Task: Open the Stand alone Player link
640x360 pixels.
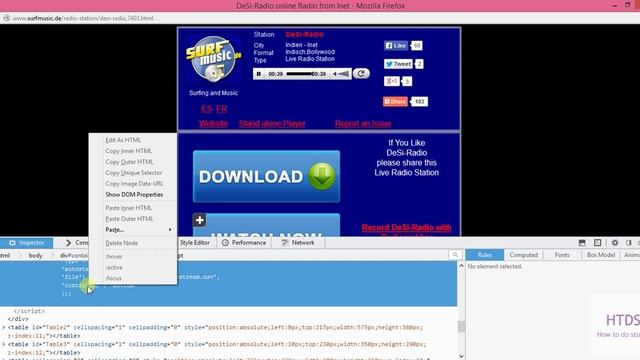Action: coord(272,123)
